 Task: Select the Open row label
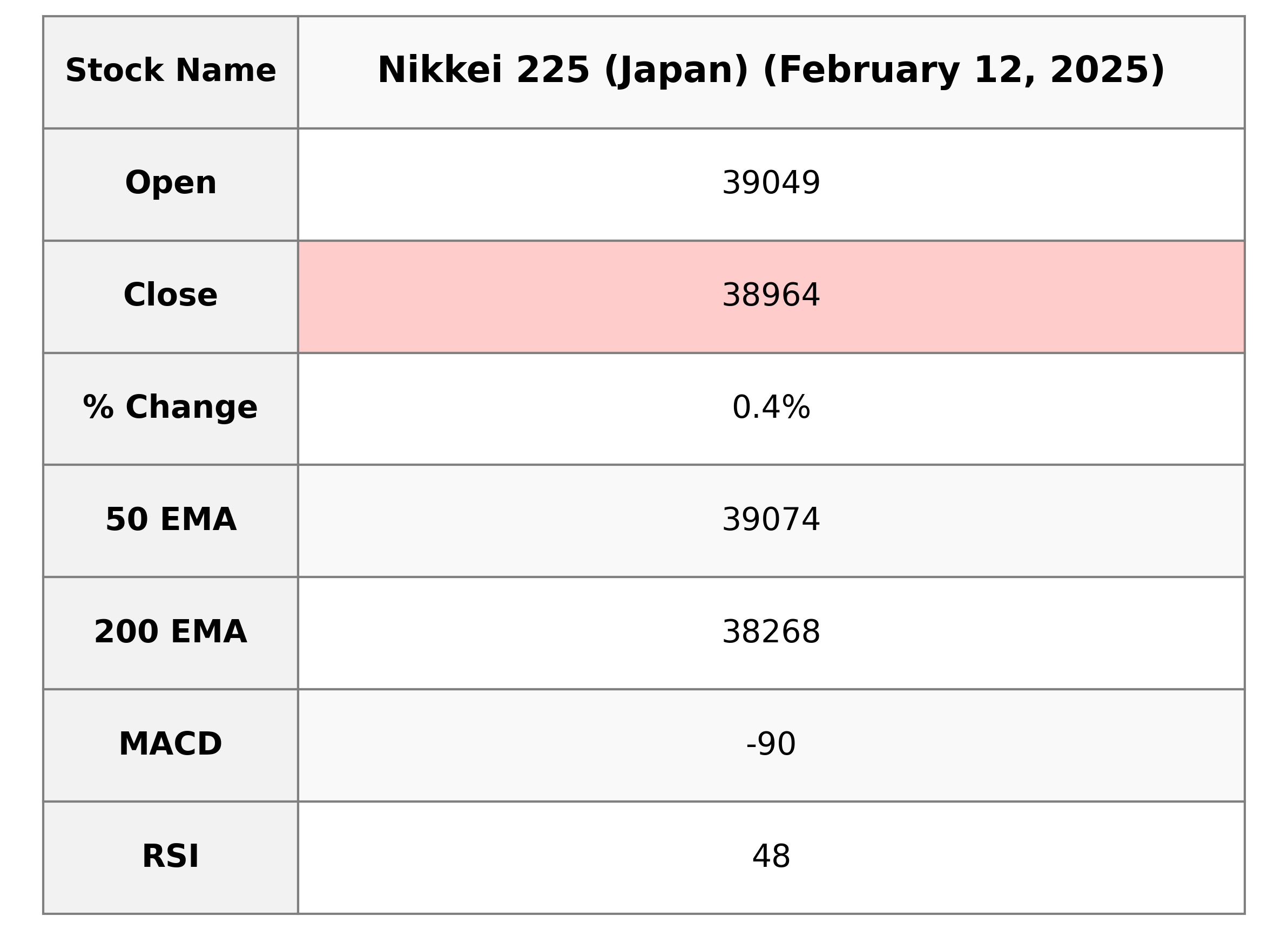coord(170,184)
